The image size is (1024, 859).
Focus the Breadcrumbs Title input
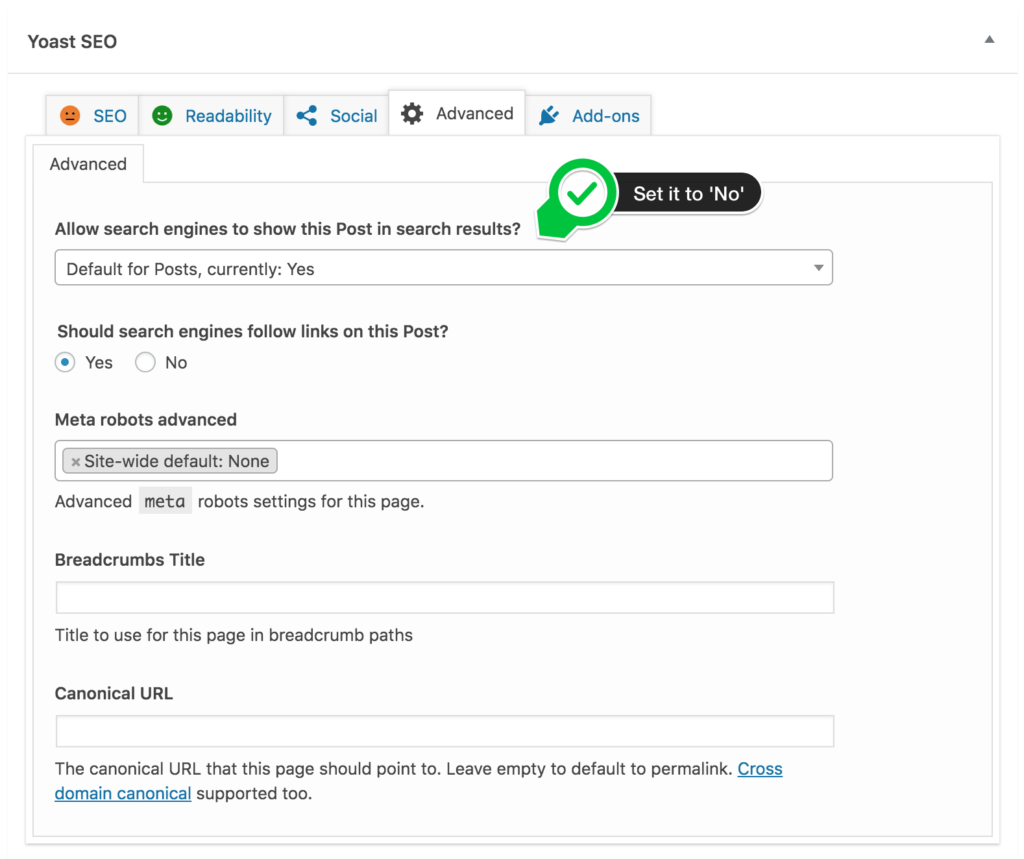tap(445, 598)
